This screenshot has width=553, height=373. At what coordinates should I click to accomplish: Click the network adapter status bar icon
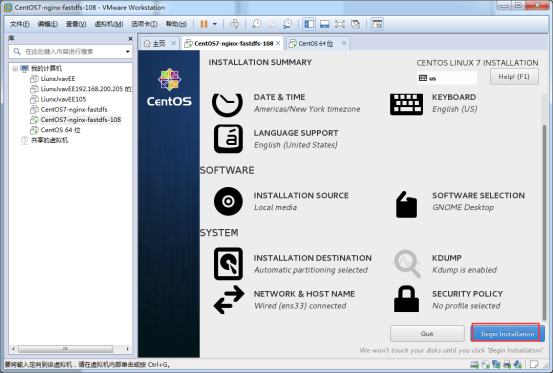point(496,364)
